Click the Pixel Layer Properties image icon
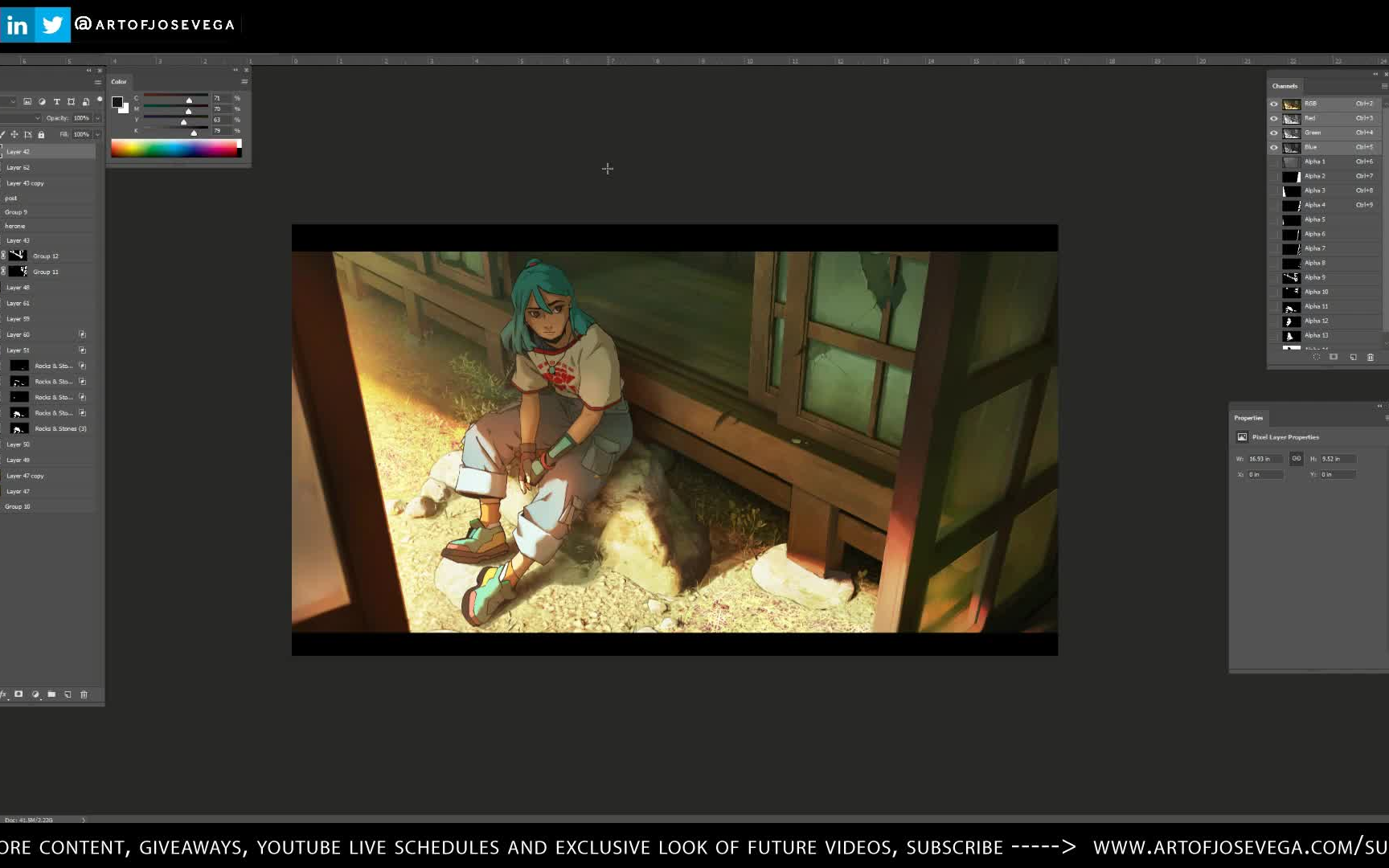Viewport: 1389px width, 868px height. click(x=1242, y=437)
